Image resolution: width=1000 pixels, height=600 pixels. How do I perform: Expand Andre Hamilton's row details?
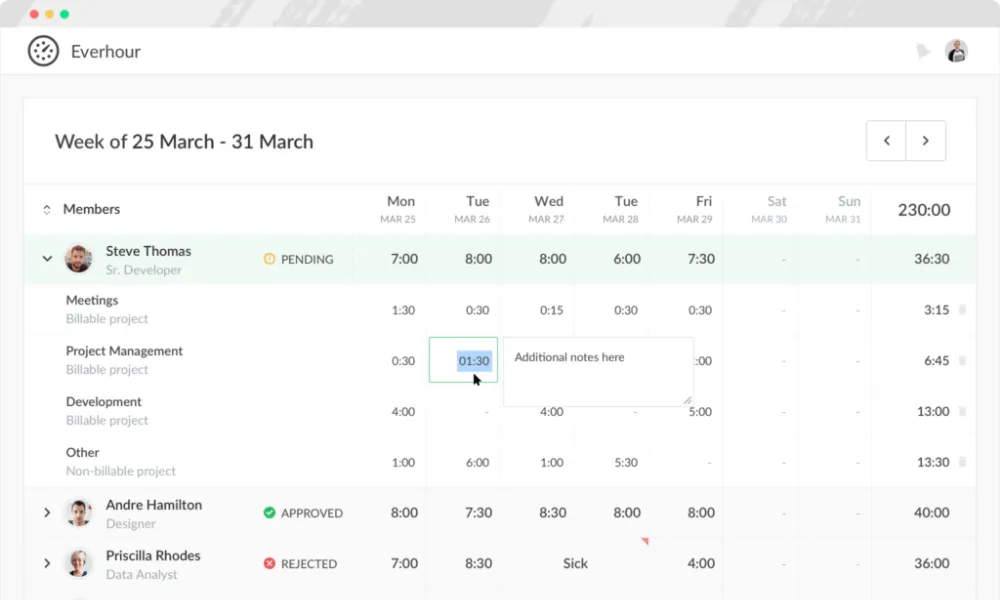click(46, 512)
